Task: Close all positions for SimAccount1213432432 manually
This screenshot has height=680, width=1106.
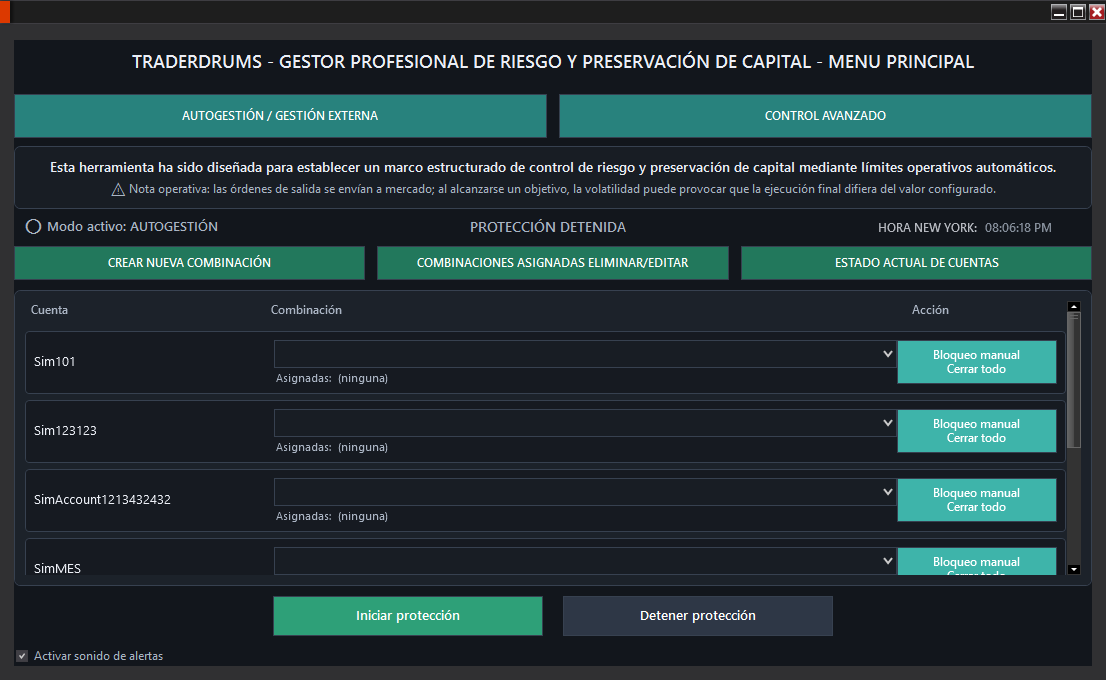Action: [x=976, y=499]
